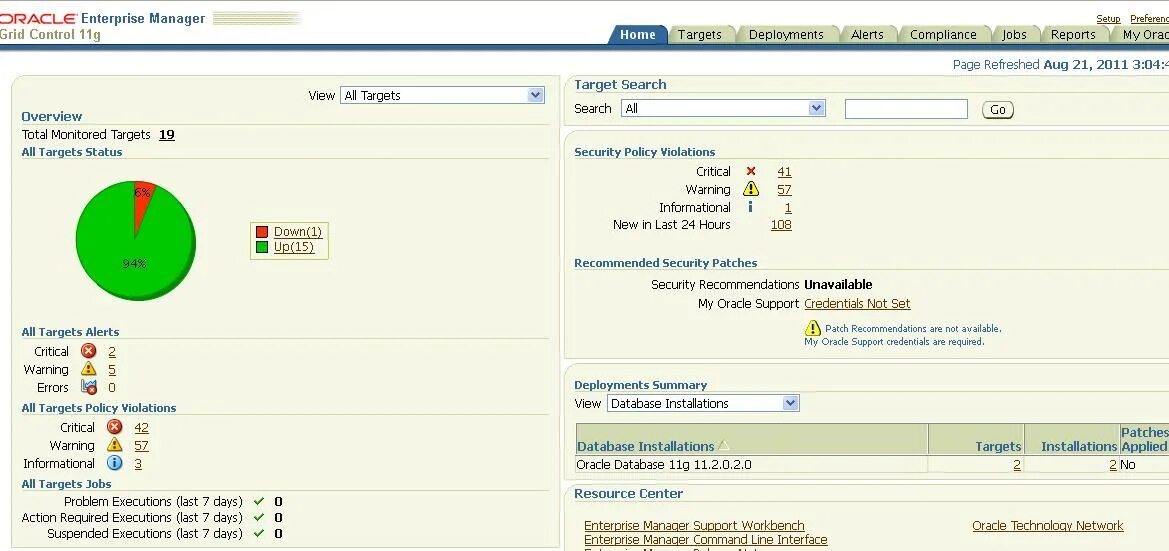Image resolution: width=1169 pixels, height=551 pixels.
Task: Click the Warning alerts triangle icon
Action: [x=89, y=369]
